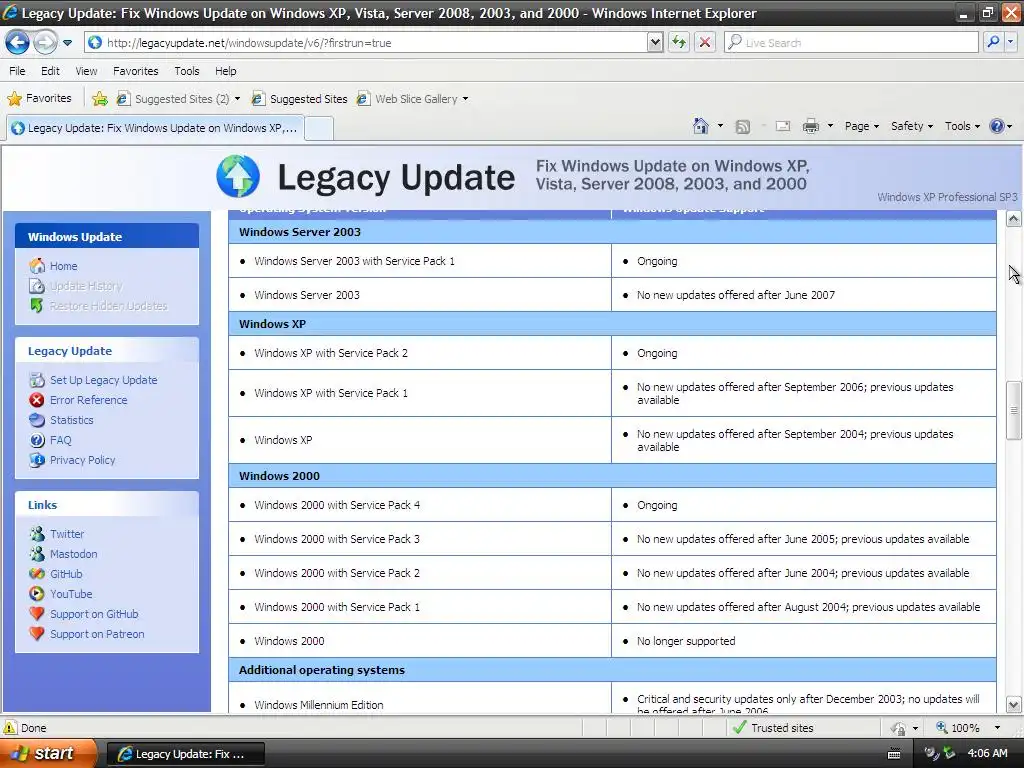1024x768 pixels.
Task: Open the View menu
Action: [86, 71]
